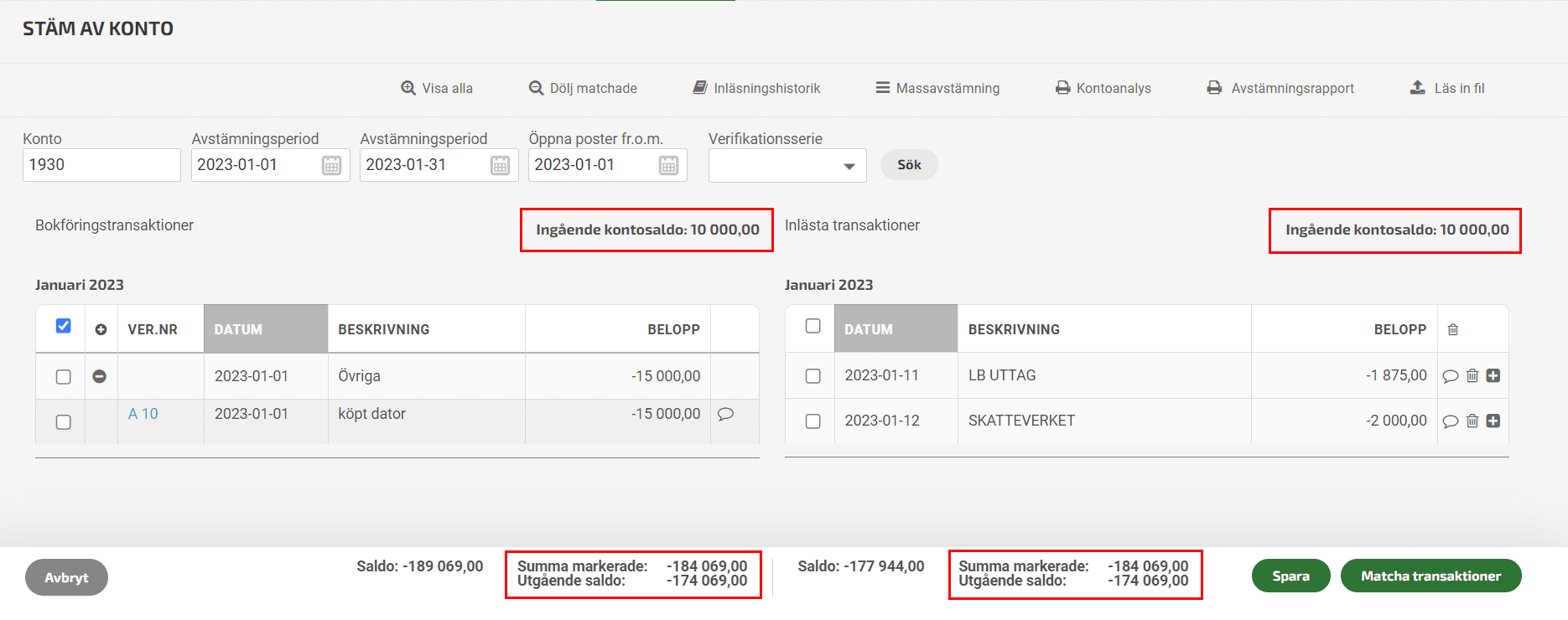Click the plus icon in bookkeeping table header
This screenshot has height=620, width=1568.
pyautogui.click(x=101, y=330)
